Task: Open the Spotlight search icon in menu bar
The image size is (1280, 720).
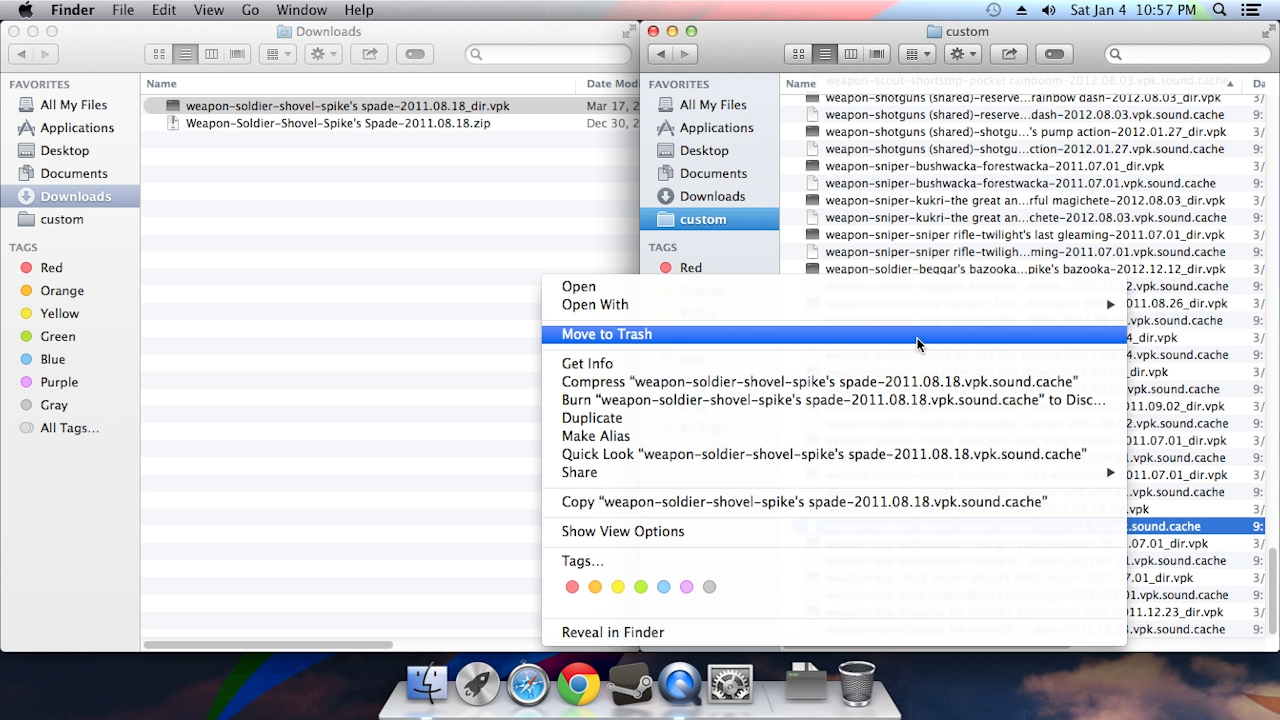Action: (1220, 10)
